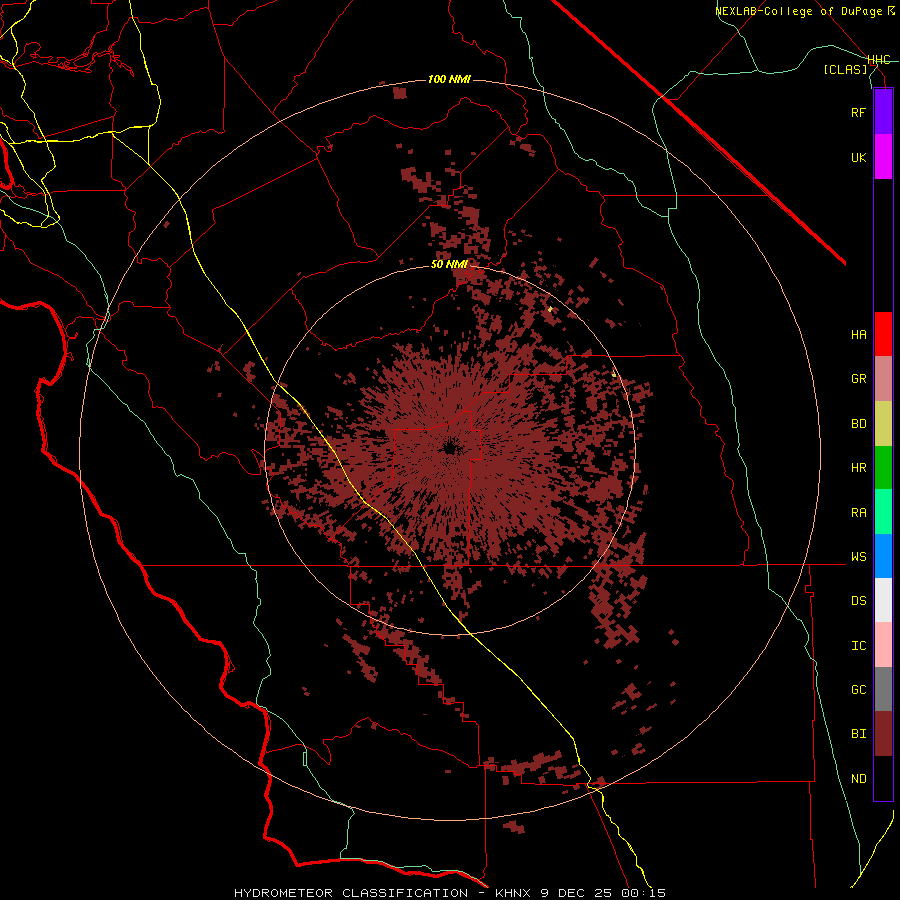The width and height of the screenshot is (900, 900).
Task: Click the WS legend label
Action: coord(859,557)
